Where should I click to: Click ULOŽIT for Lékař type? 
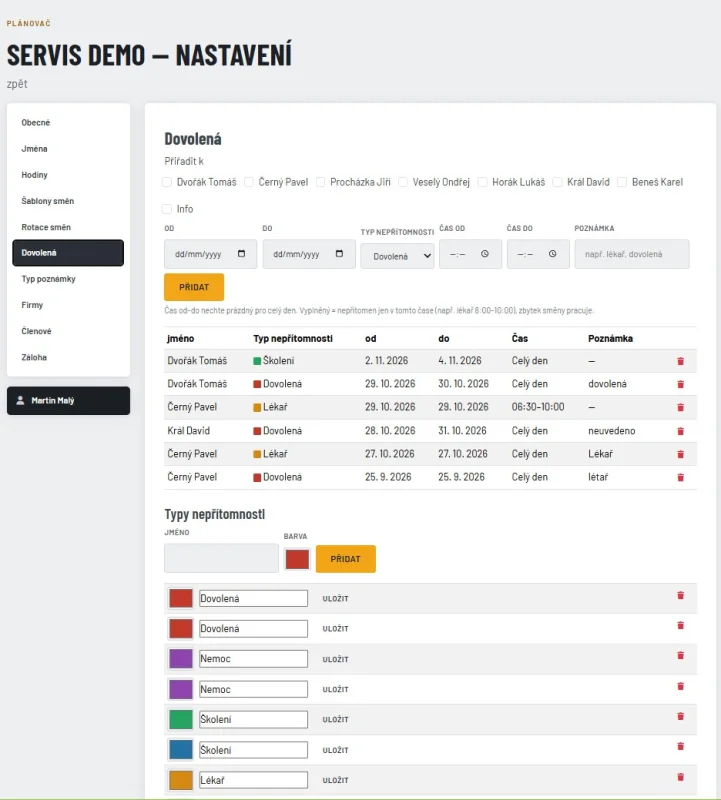pyautogui.click(x=335, y=781)
